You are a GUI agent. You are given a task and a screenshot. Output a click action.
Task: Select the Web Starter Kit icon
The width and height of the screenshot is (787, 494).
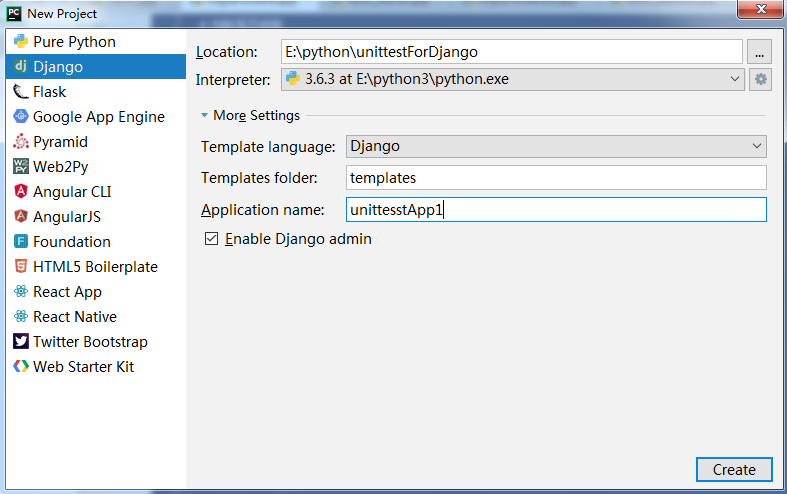click(21, 366)
